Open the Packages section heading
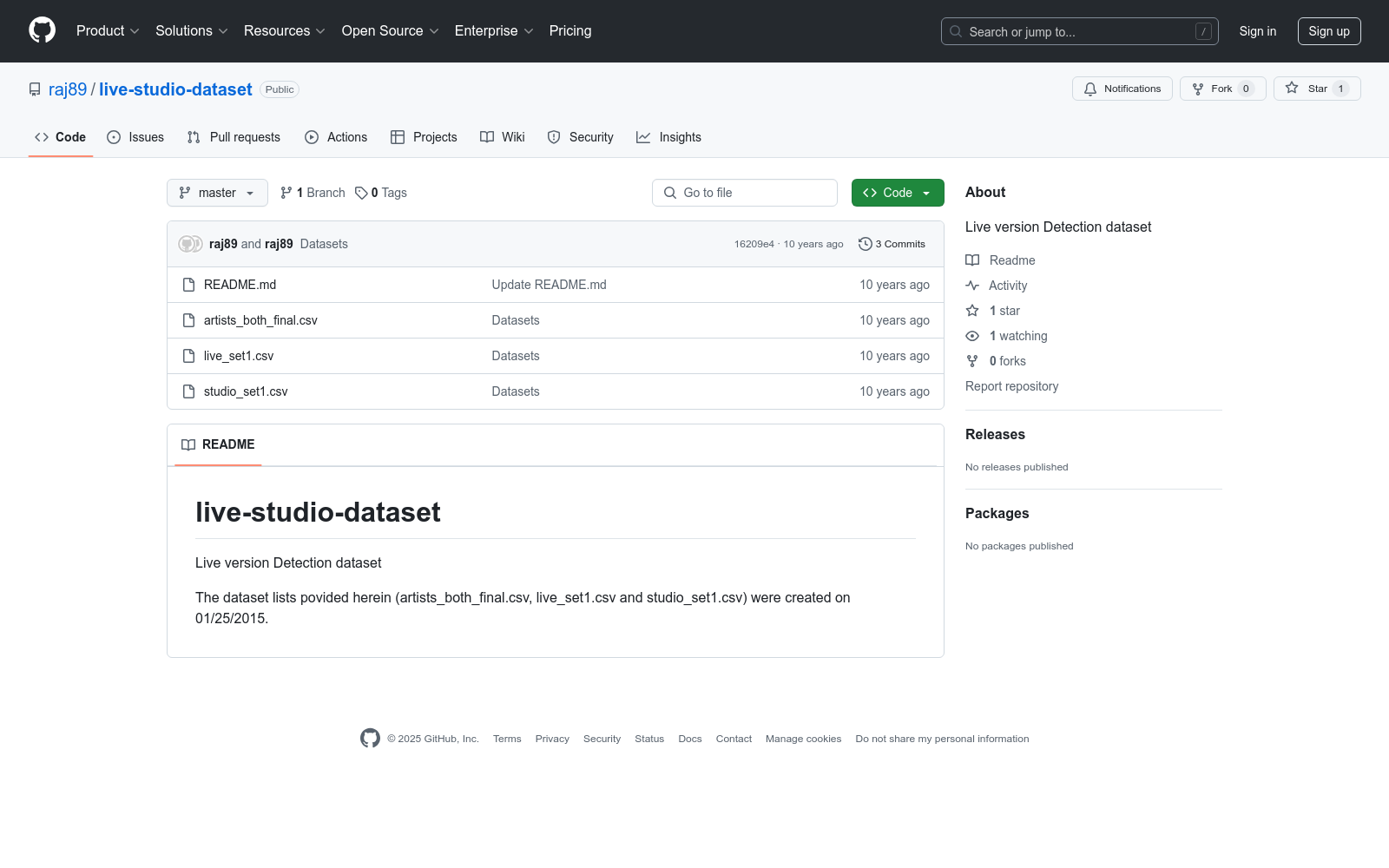 pos(997,514)
